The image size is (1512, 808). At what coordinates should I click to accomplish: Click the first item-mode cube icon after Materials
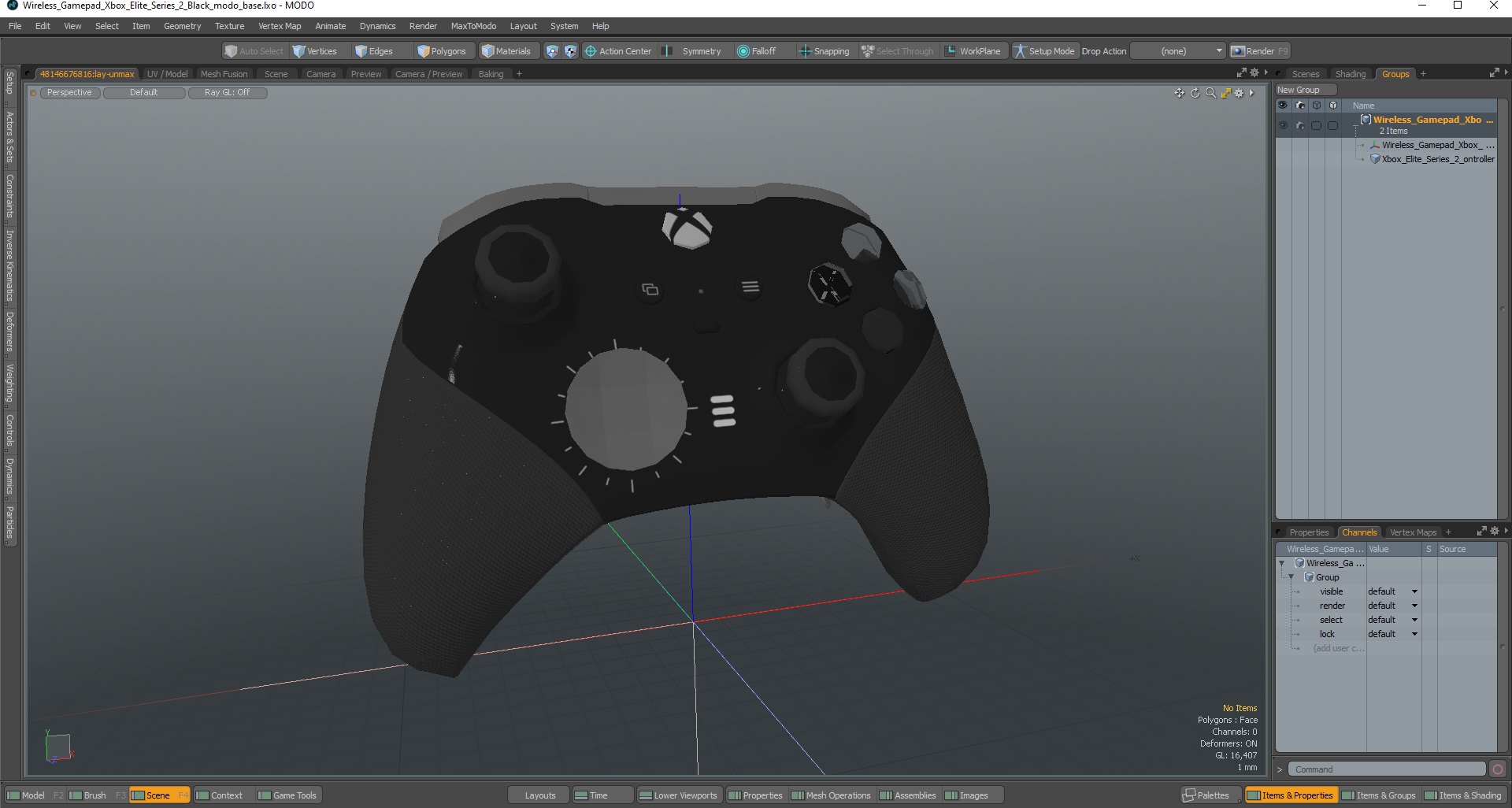click(552, 51)
